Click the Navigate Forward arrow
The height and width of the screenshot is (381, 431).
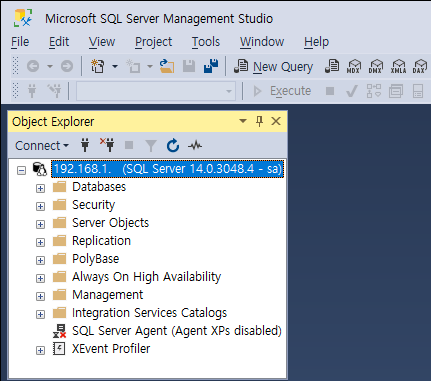point(67,66)
